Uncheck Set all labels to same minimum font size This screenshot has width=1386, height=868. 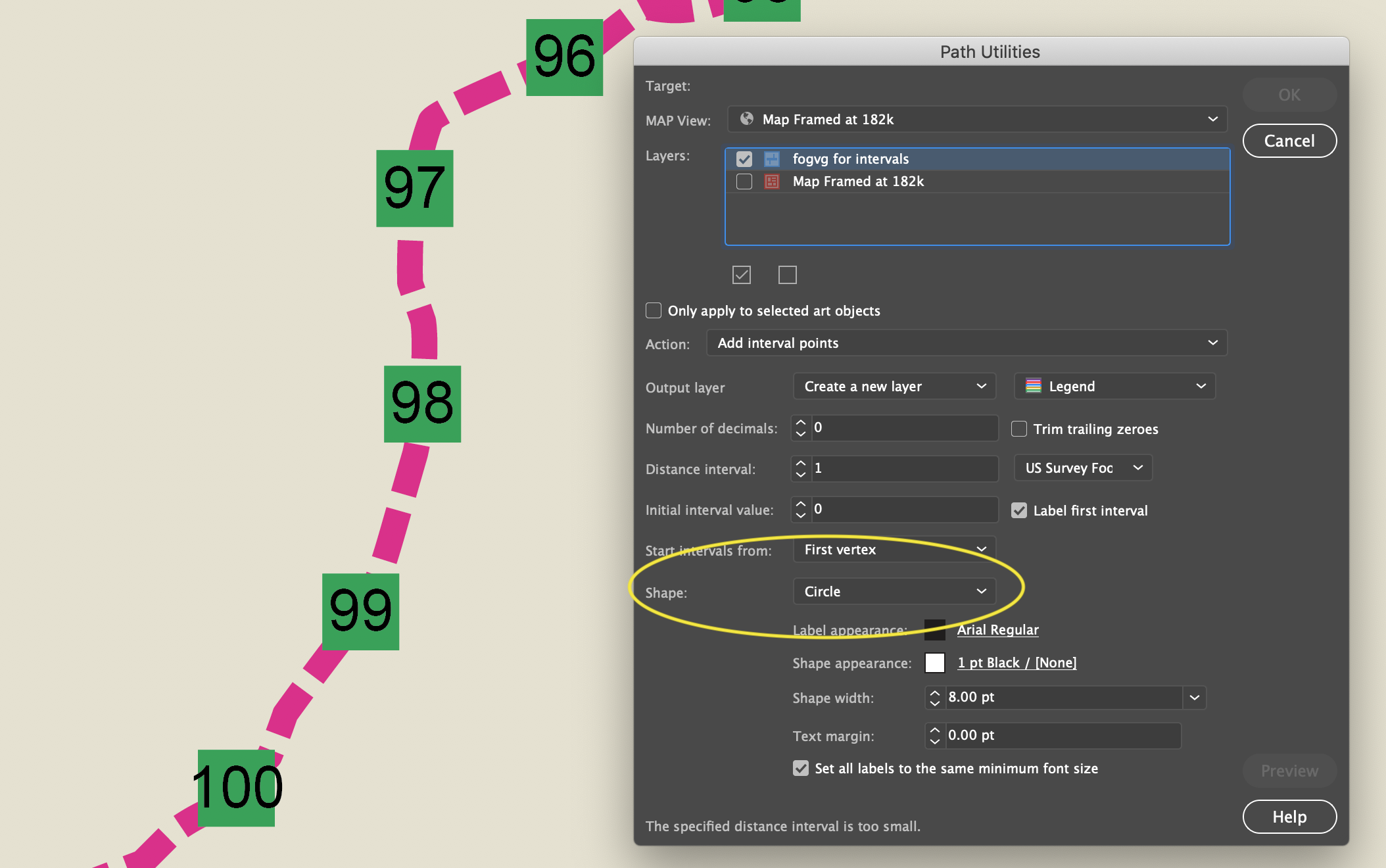point(801,768)
